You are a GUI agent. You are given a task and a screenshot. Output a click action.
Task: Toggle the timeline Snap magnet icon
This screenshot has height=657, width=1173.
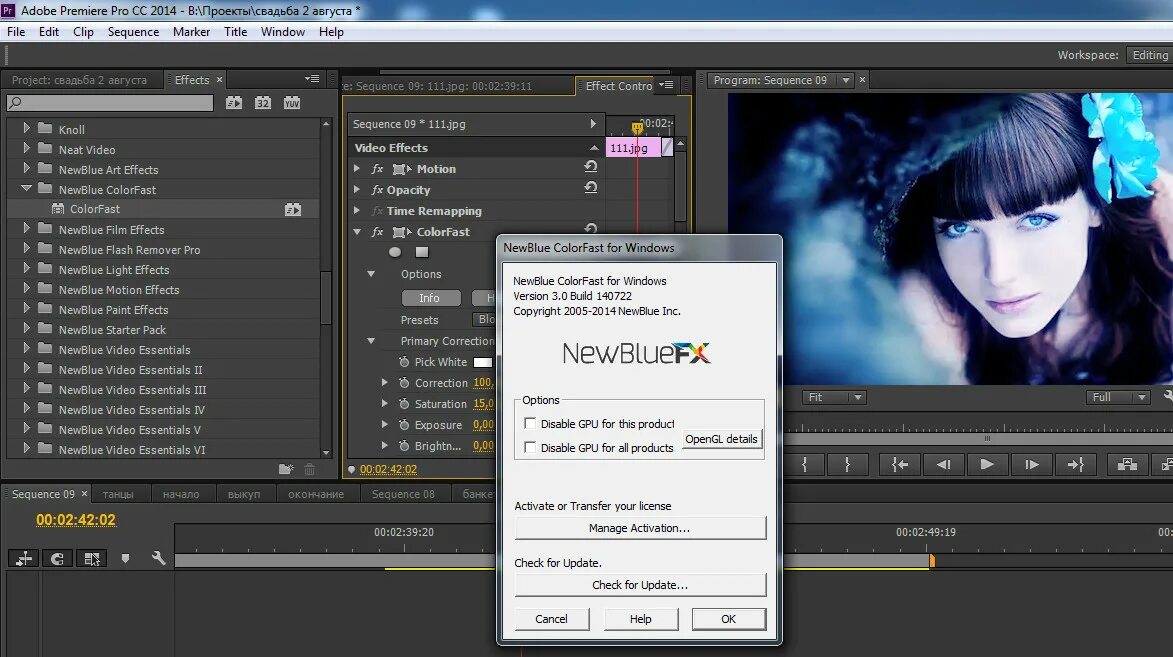click(x=58, y=558)
